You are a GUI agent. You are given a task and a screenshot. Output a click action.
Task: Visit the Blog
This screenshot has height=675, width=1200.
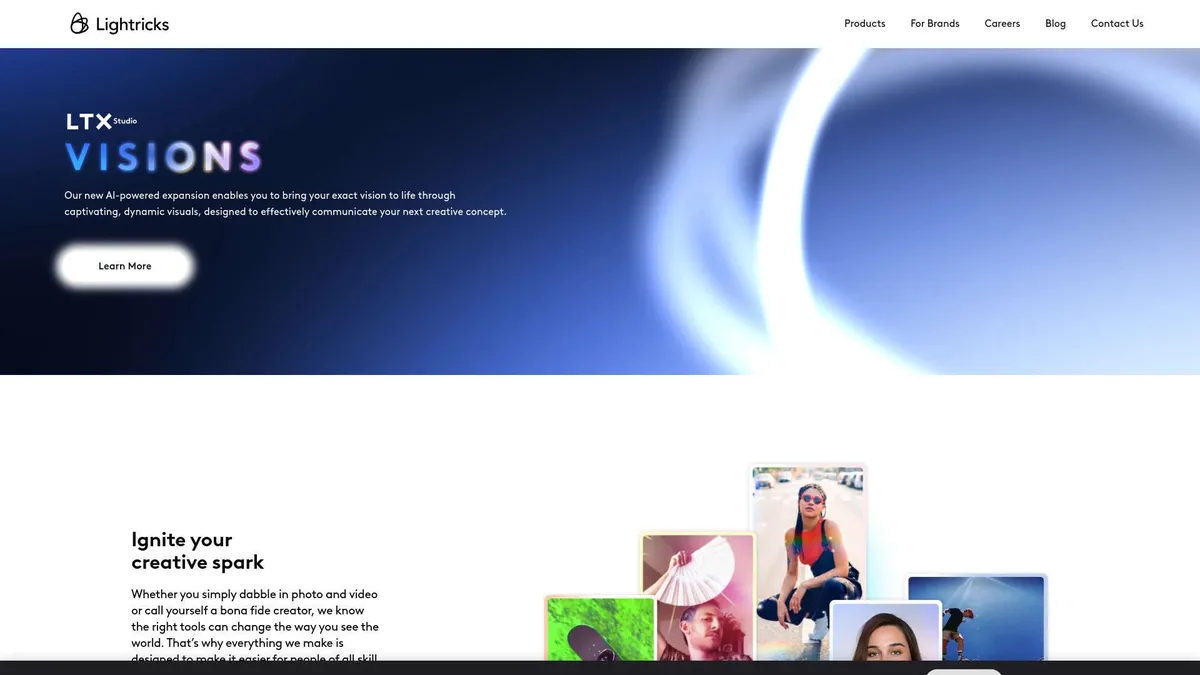coord(1055,23)
